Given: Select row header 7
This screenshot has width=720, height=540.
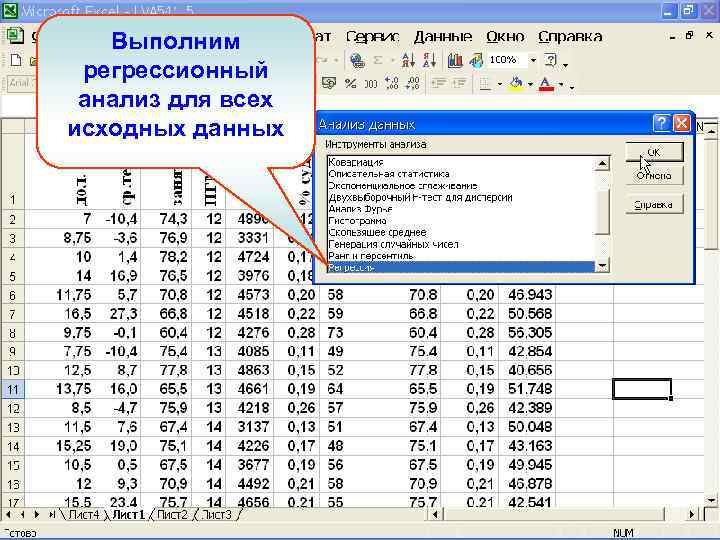Looking at the screenshot, I should pyautogui.click(x=12, y=314).
